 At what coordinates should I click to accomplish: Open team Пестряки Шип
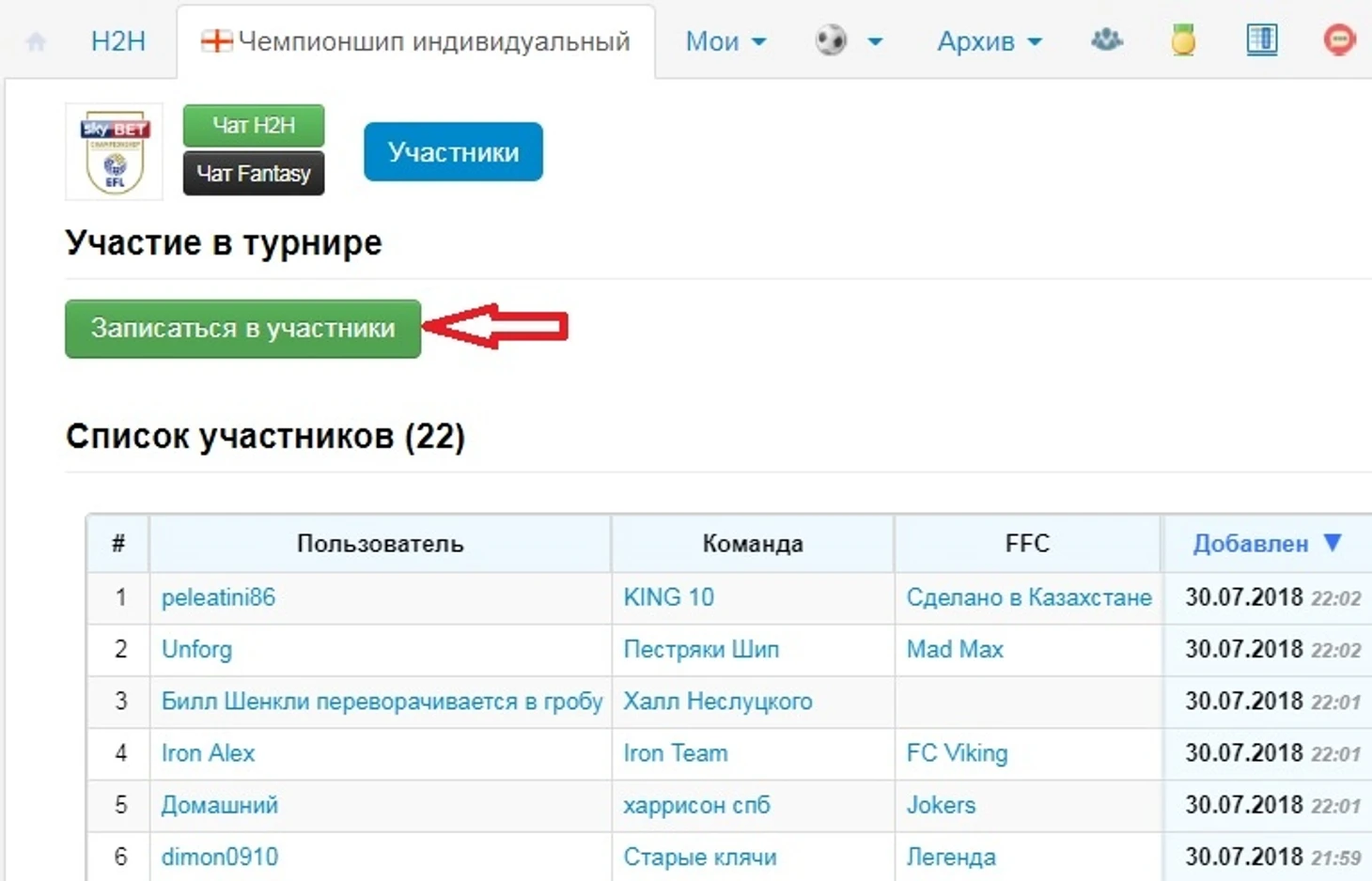[x=701, y=649]
